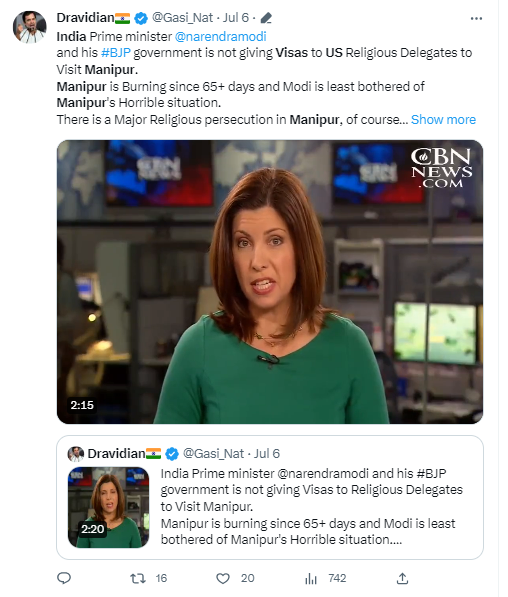The height and width of the screenshot is (597, 508).
Task: Click small avatar in quoted tweet
Action: point(75,454)
